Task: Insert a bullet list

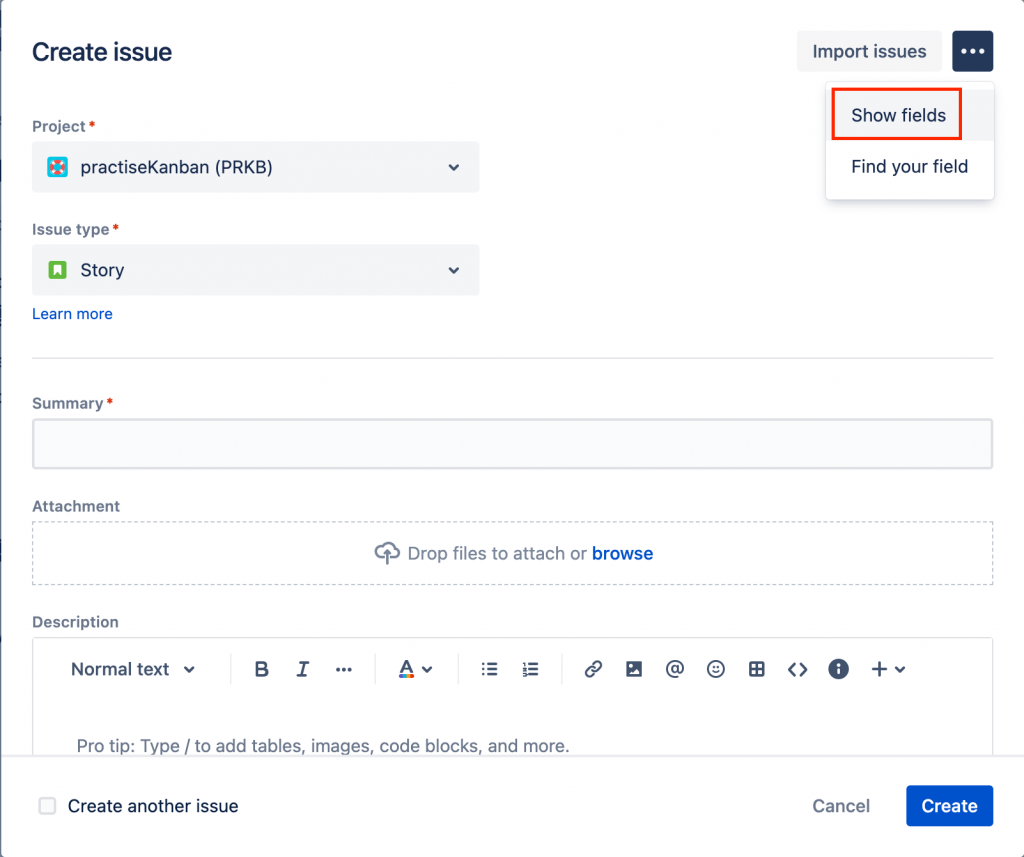Action: point(489,670)
